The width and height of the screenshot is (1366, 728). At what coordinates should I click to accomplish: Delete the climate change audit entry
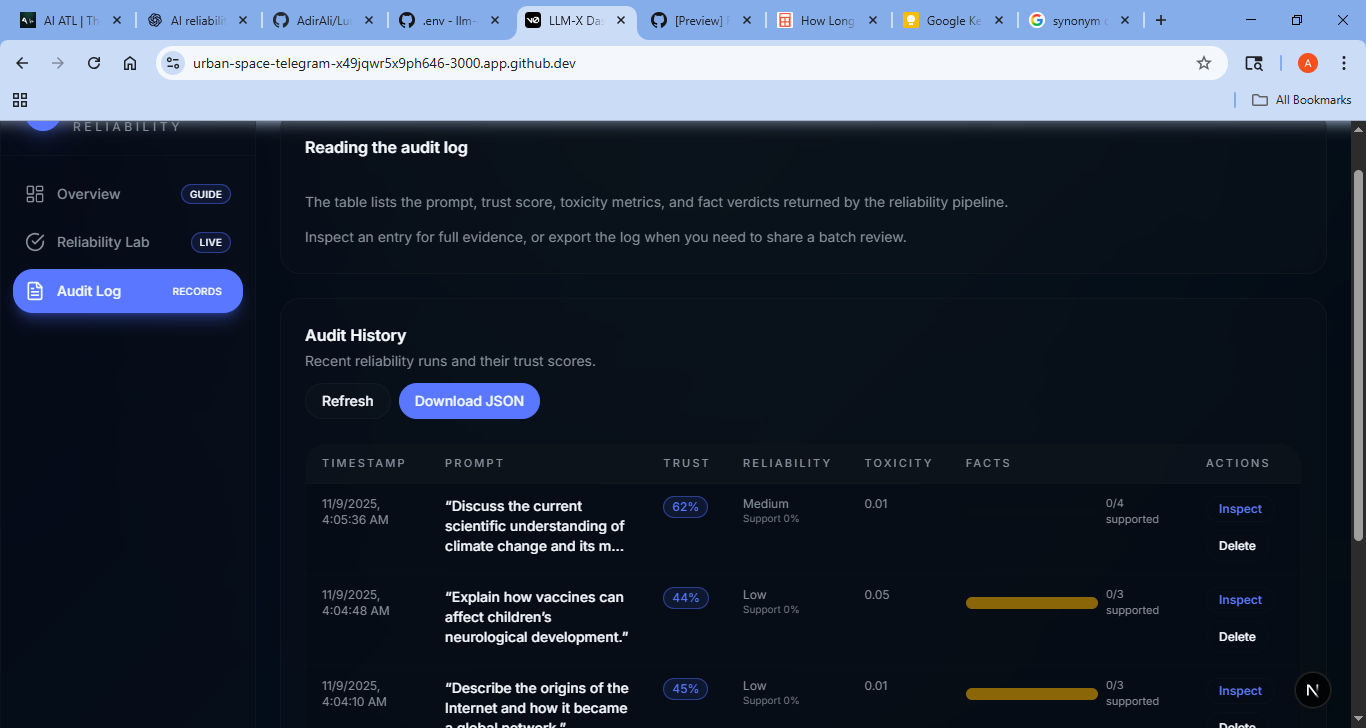pos(1237,546)
